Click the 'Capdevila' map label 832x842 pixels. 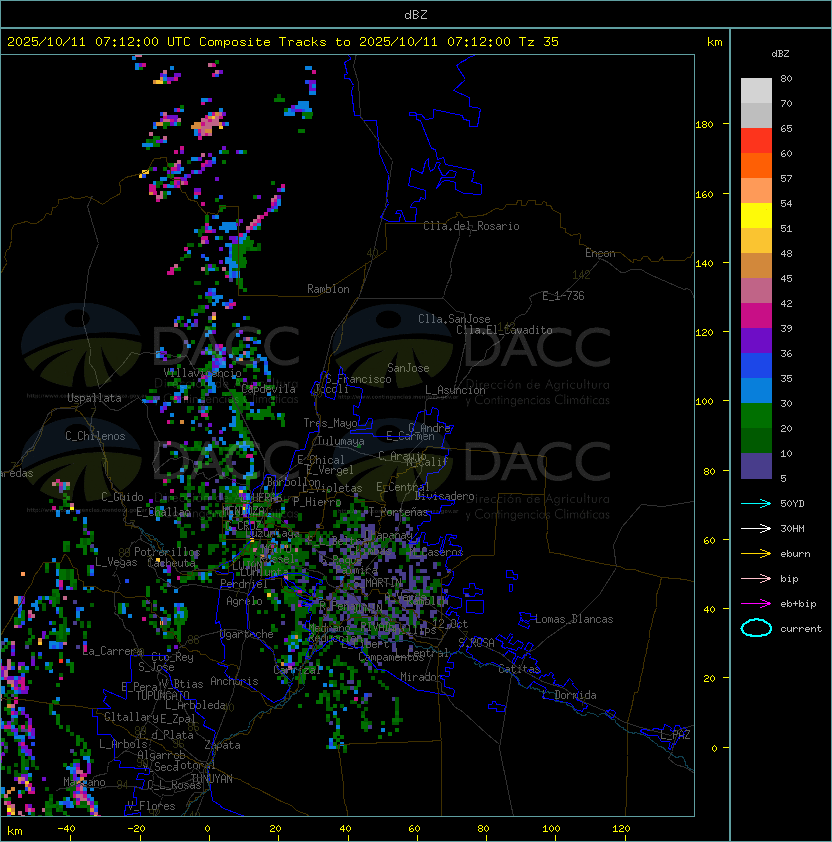(x=269, y=389)
